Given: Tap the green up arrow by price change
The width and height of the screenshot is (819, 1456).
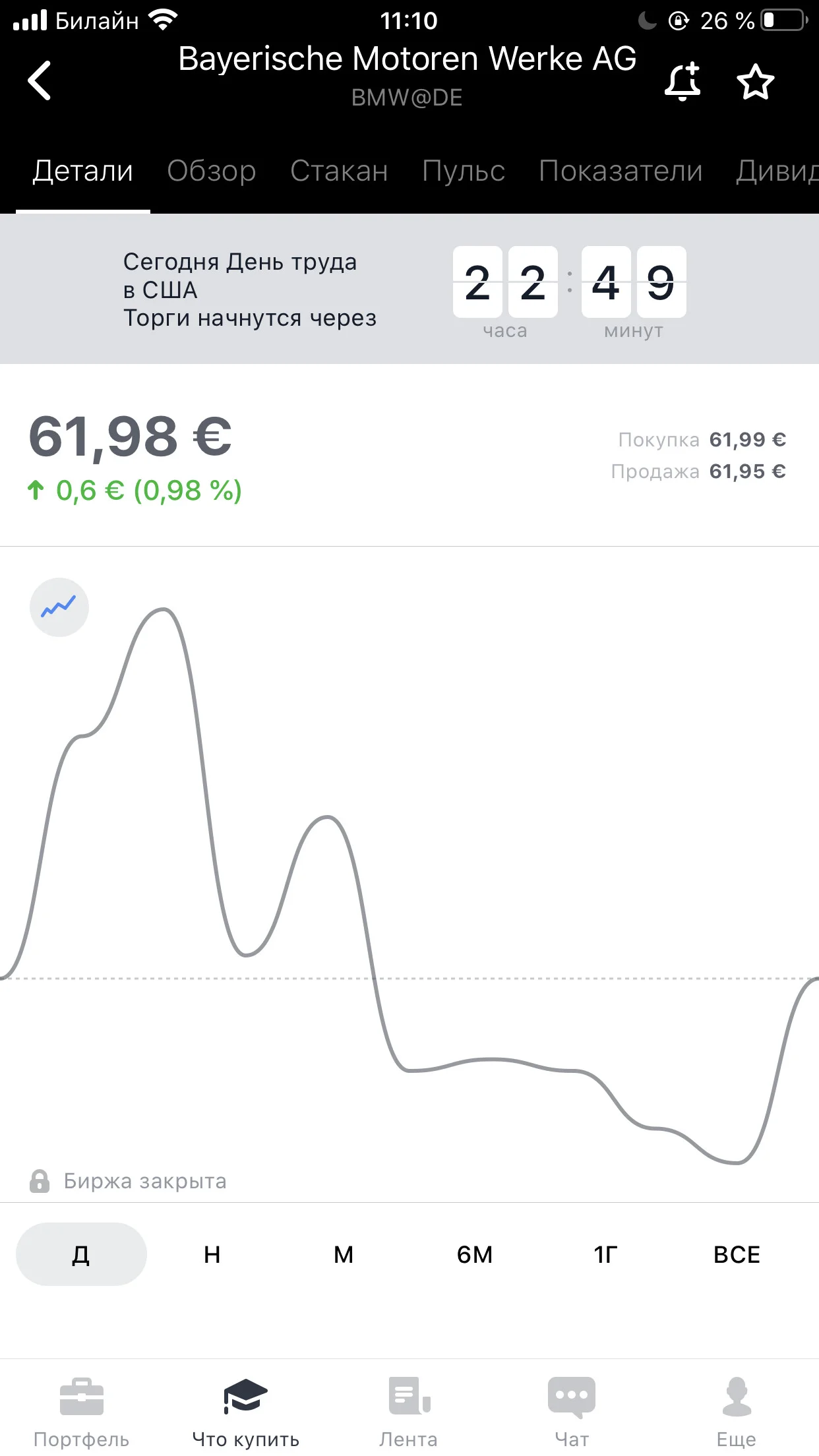Looking at the screenshot, I should click(x=36, y=490).
